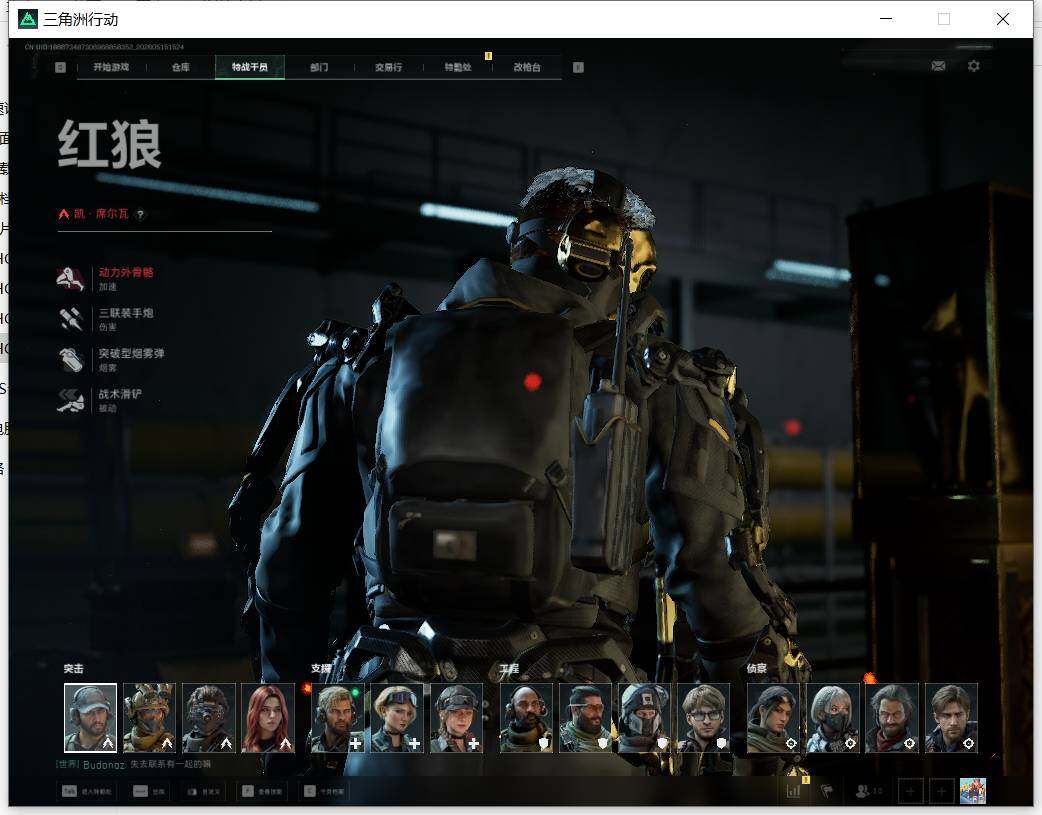Select the third 支援 operator with dark cap
1042x815 pixels.
coord(456,718)
